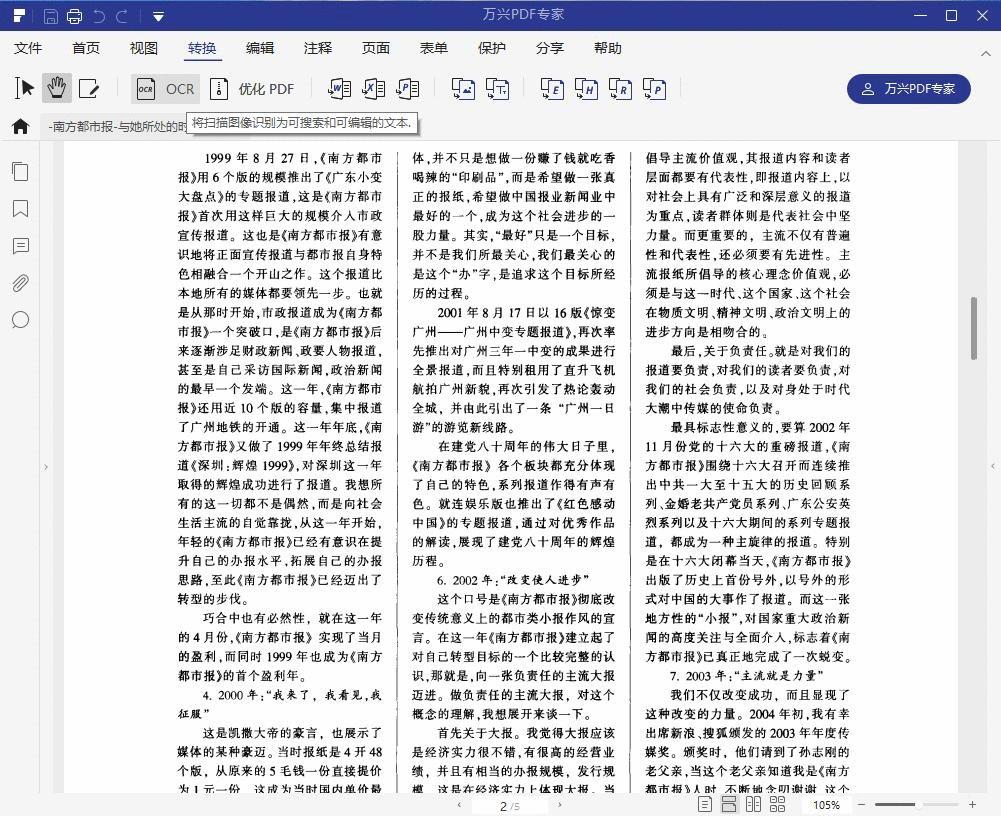This screenshot has width=1001, height=816.
Task: Convert the PDF to Excel format
Action: tap(371, 88)
